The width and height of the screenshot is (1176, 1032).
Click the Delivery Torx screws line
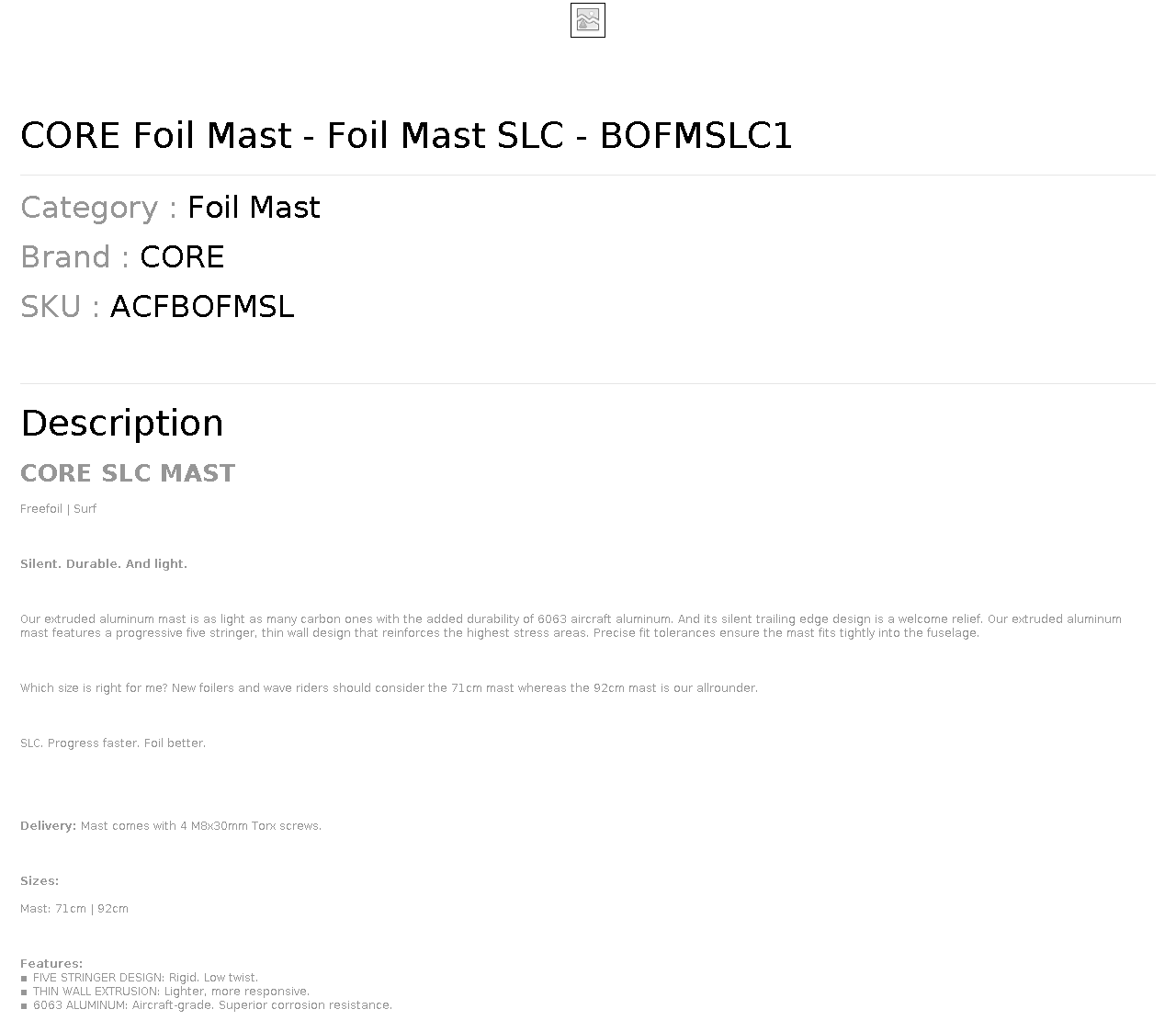click(171, 826)
